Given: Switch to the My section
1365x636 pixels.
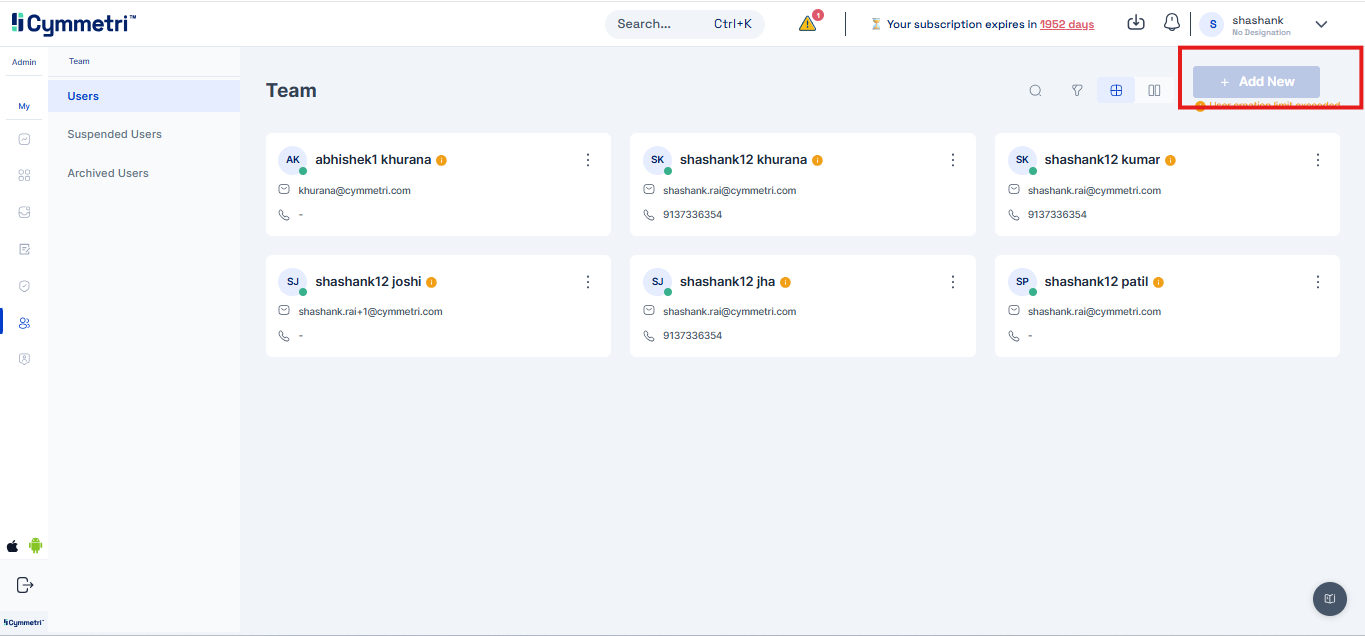Looking at the screenshot, I should pos(24,106).
